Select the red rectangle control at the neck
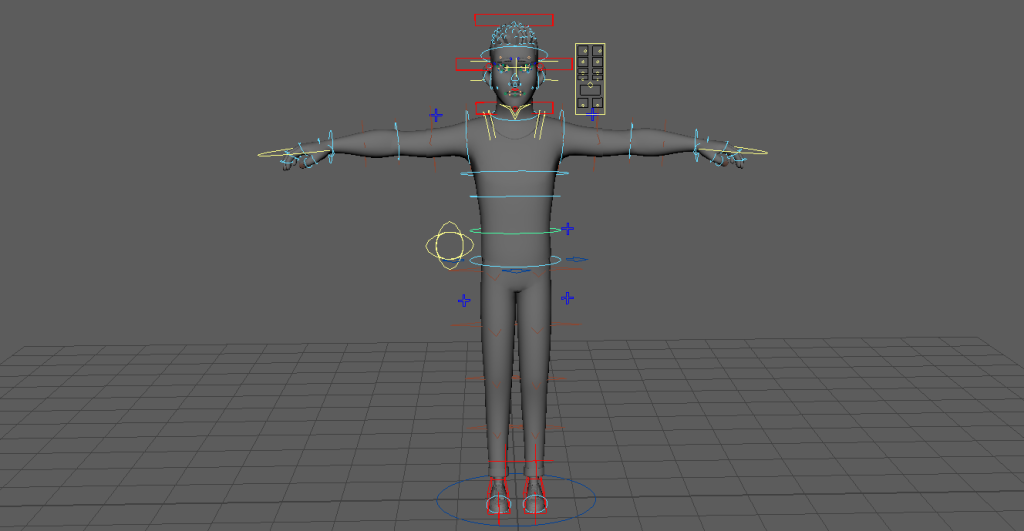 514,108
